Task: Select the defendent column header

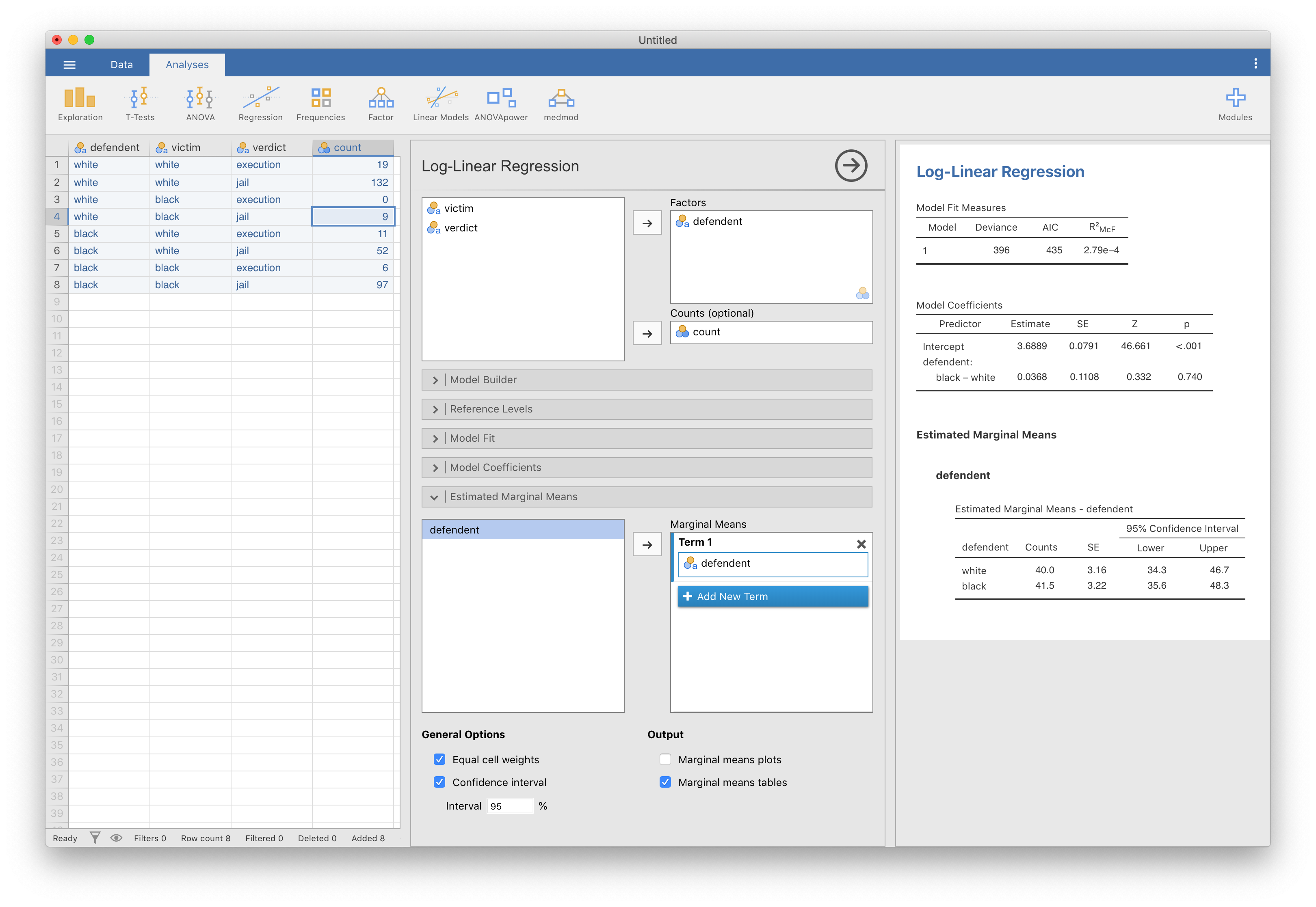Action: (x=109, y=148)
